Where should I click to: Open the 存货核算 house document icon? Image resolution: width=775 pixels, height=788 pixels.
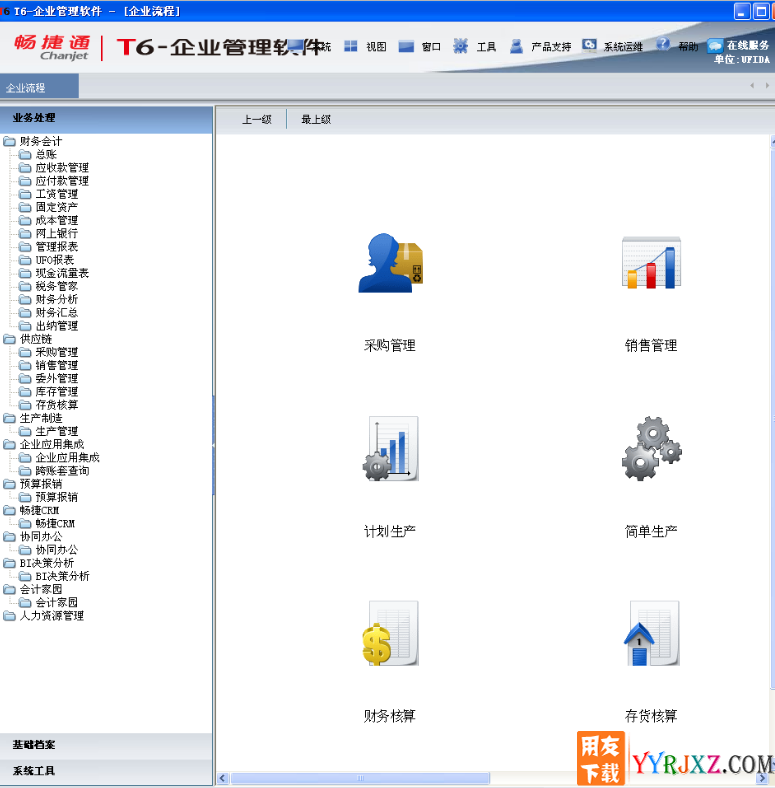tap(651, 633)
